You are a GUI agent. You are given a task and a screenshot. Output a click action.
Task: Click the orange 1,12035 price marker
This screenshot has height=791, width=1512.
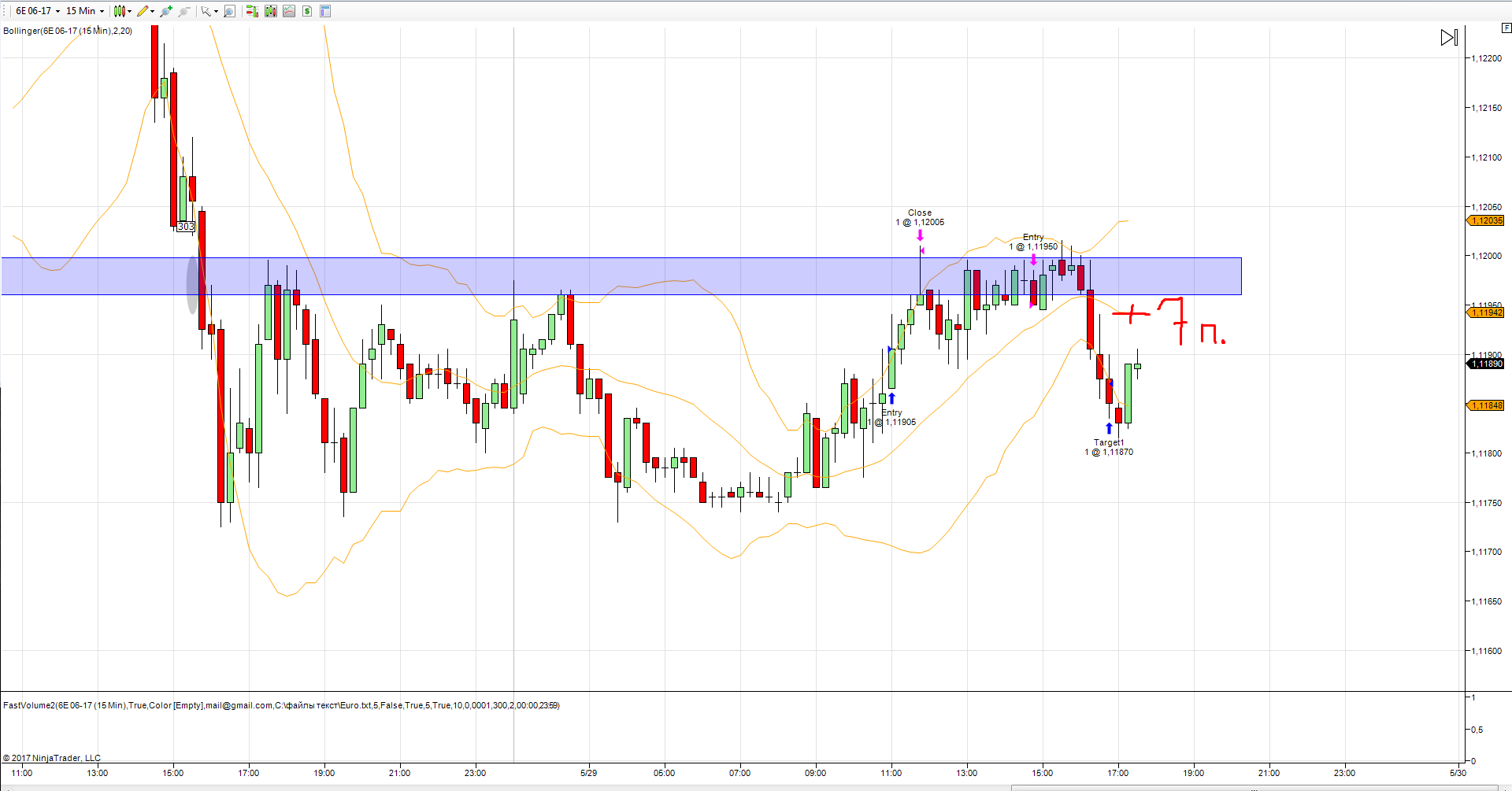[1485, 220]
